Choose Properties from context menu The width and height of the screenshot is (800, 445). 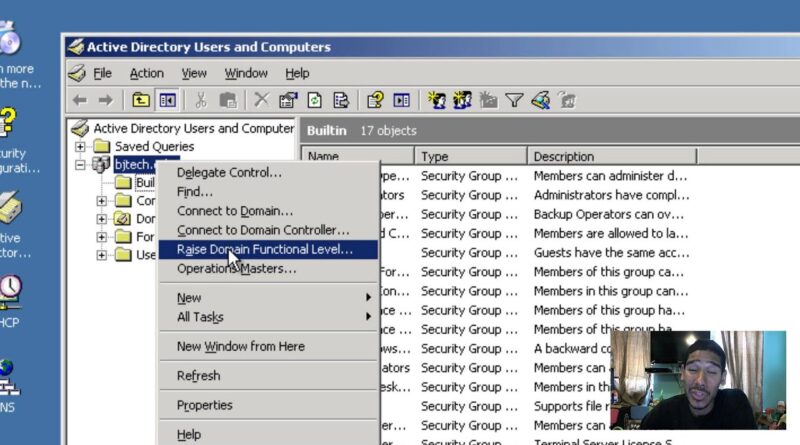268,405
